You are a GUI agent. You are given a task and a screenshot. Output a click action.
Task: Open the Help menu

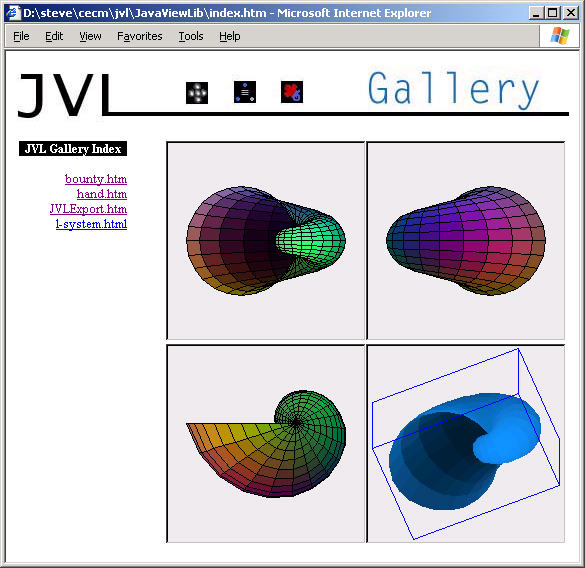pyautogui.click(x=229, y=36)
